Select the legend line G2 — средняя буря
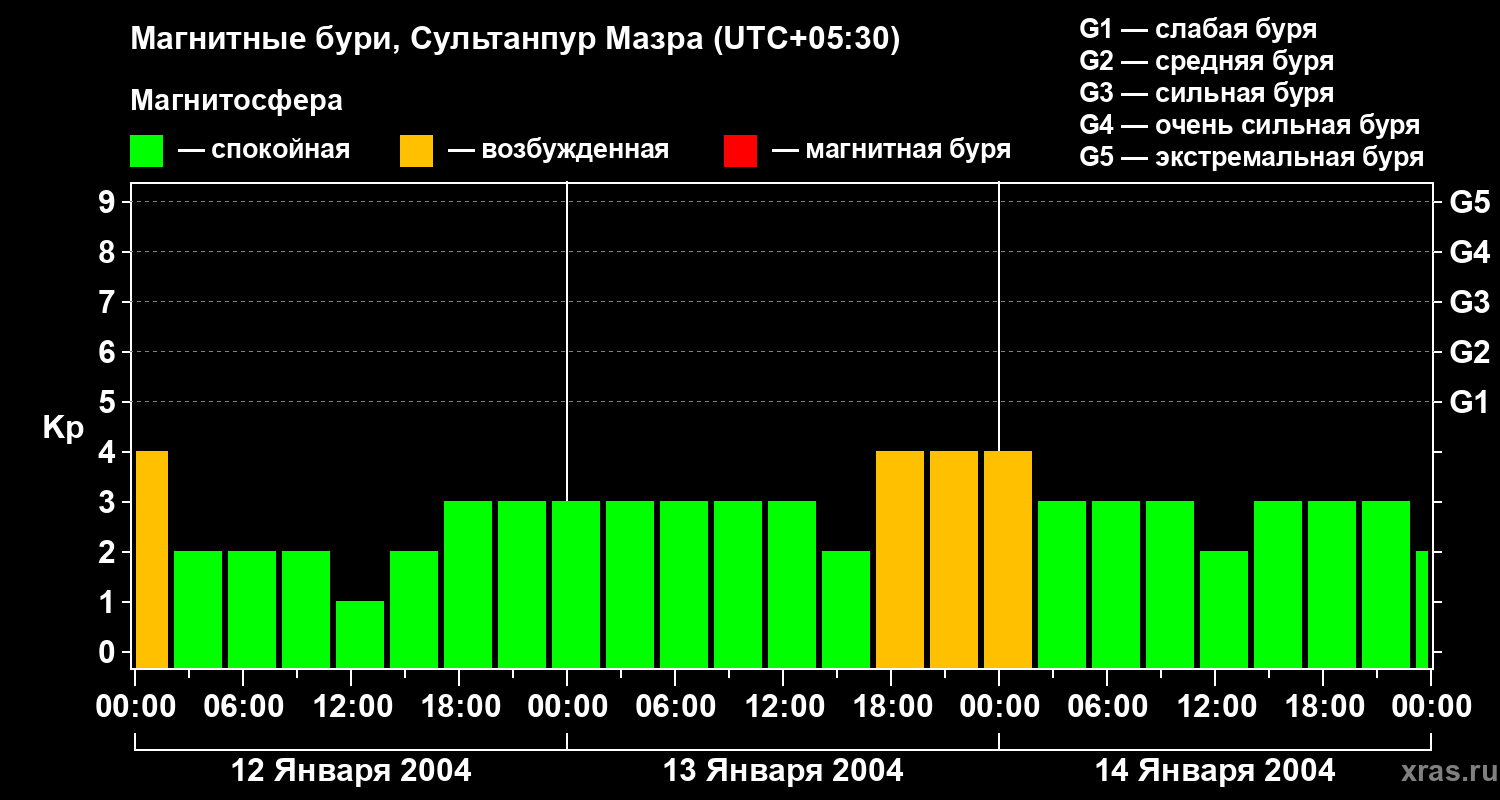1500x800 pixels. click(x=1206, y=61)
